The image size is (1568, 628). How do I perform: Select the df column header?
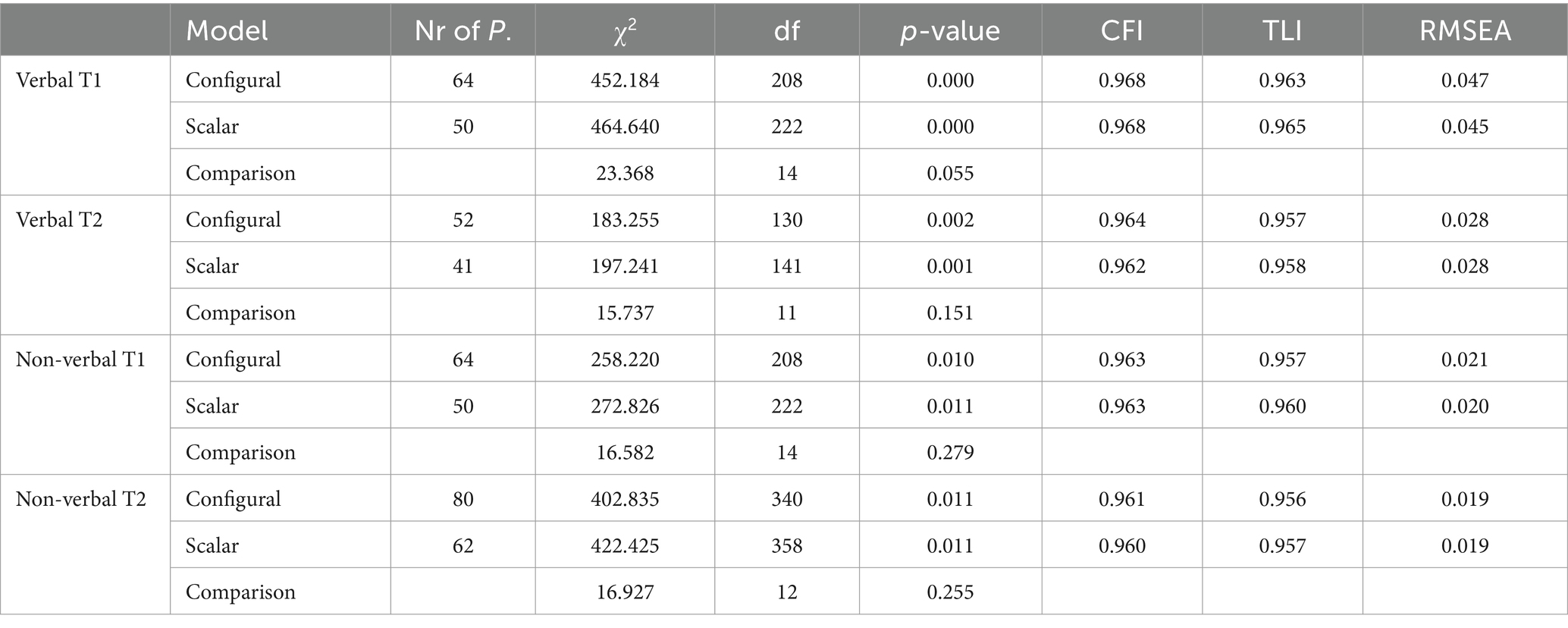click(786, 30)
